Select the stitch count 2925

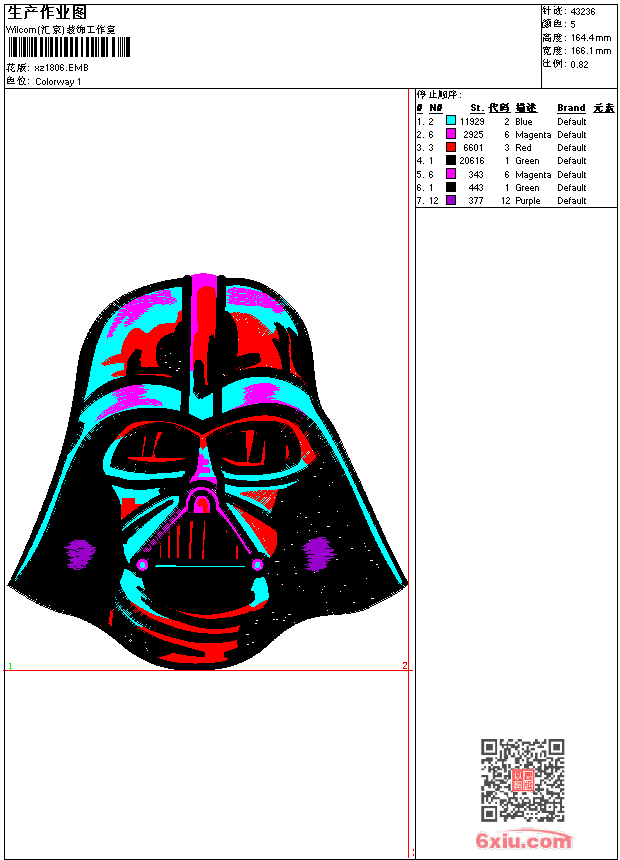474,135
